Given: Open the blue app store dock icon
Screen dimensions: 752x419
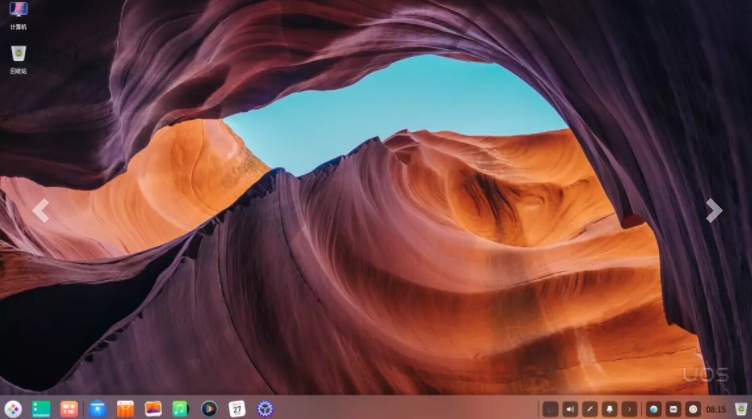Looking at the screenshot, I should click(x=97, y=408).
